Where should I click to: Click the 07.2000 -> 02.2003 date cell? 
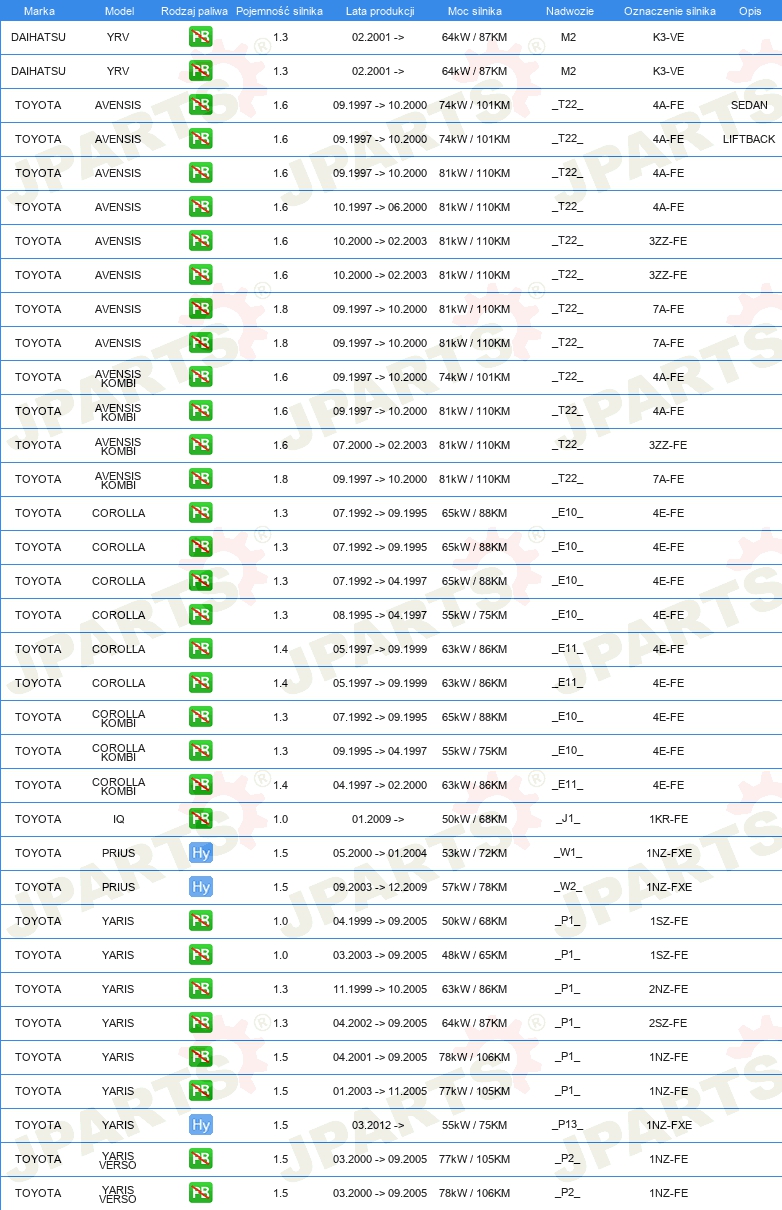(380, 445)
